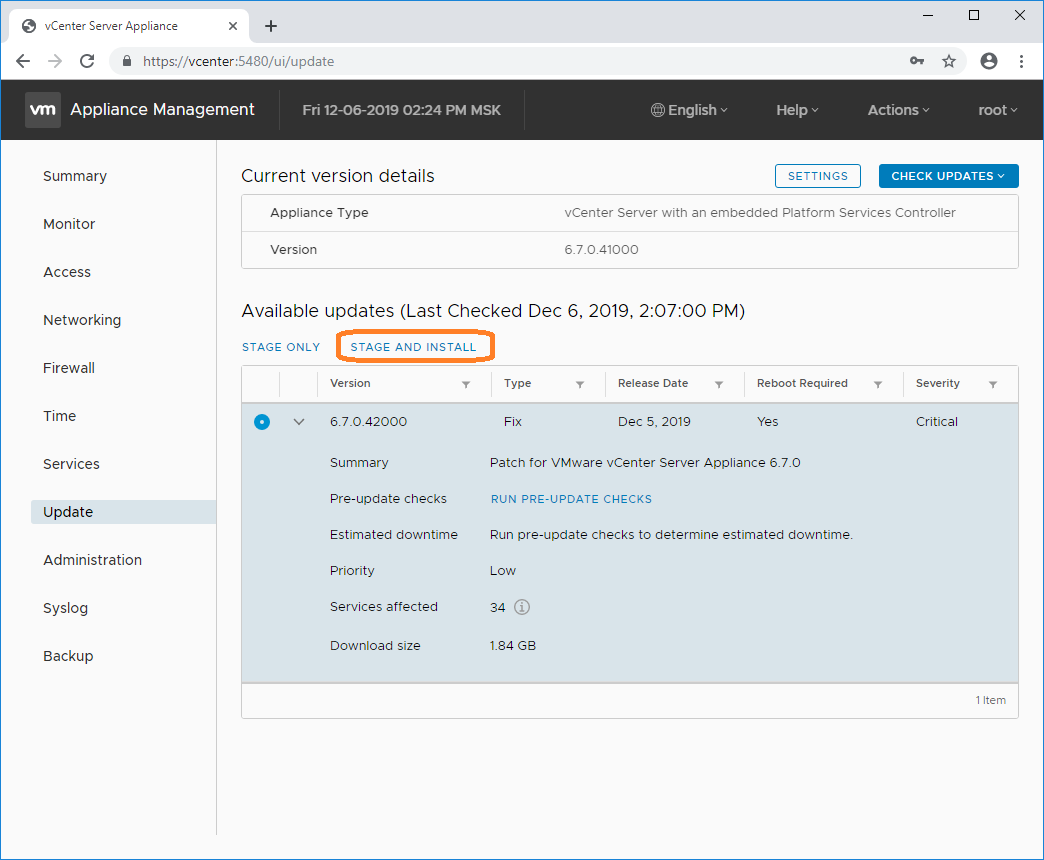Open the Actions dropdown menu

pos(898,110)
